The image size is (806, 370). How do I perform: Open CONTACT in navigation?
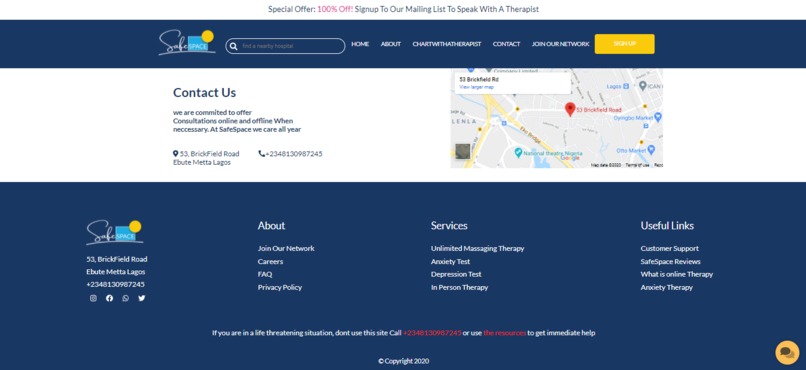tap(506, 44)
